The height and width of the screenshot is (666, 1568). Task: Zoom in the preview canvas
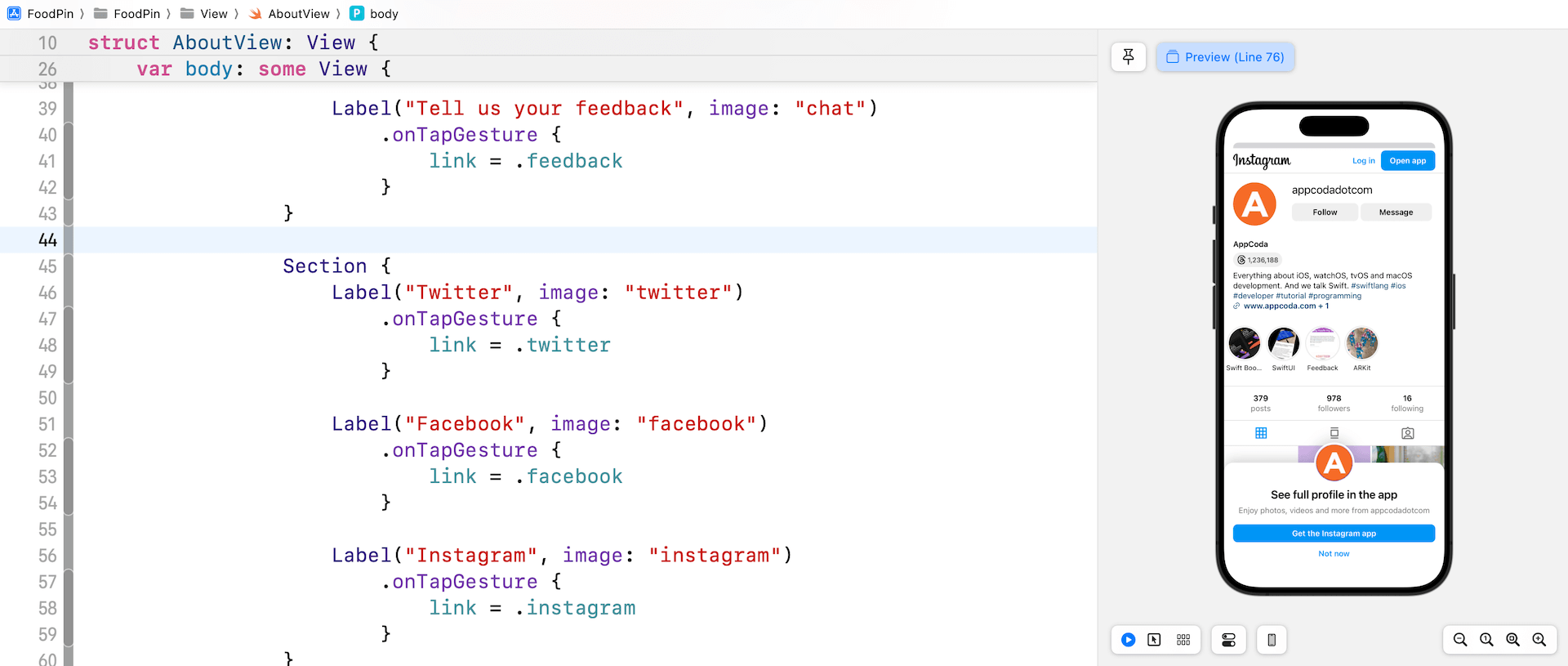tap(1539, 640)
